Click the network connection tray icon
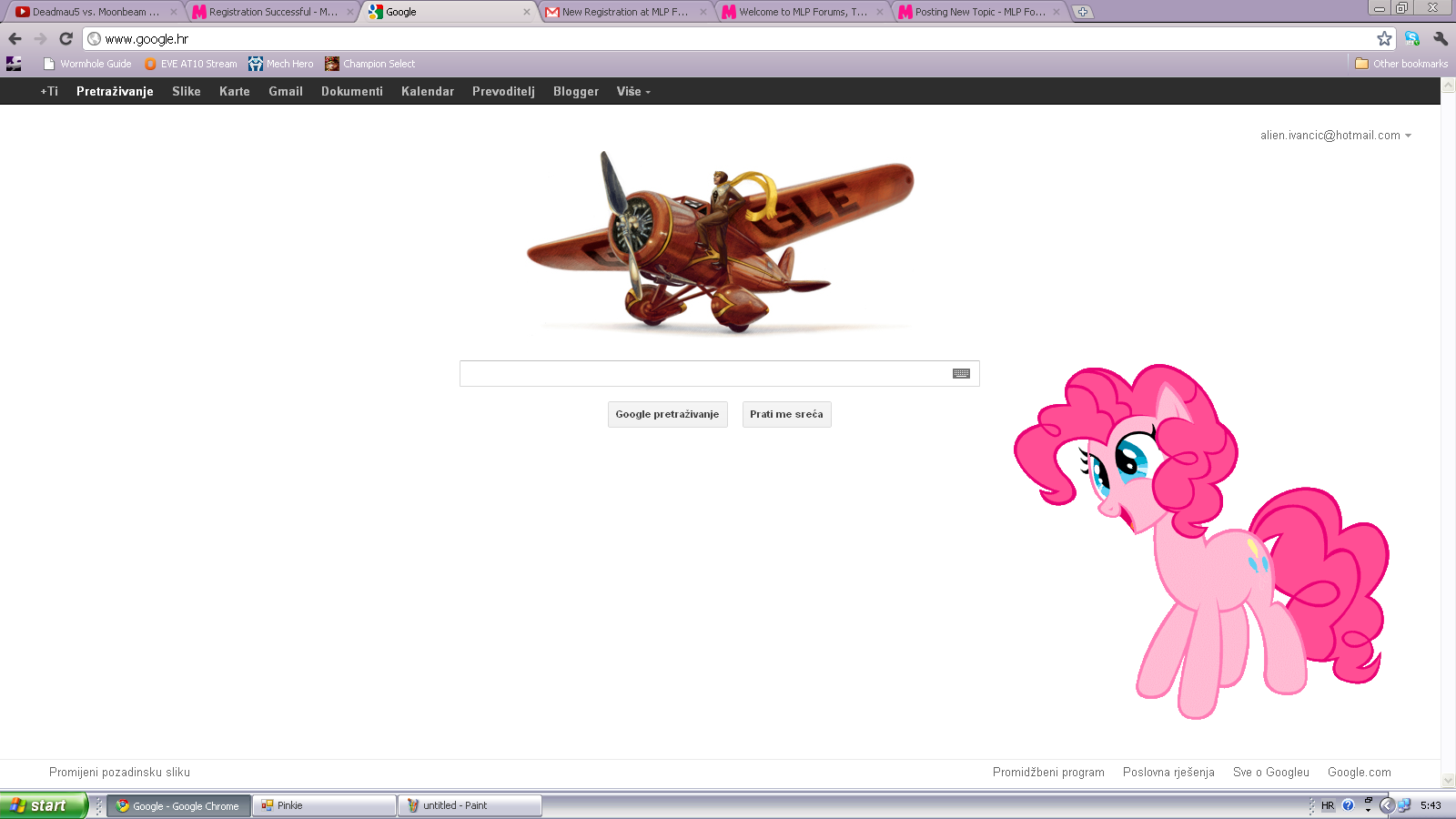Screen dimensions: 1456x819 point(1404,805)
